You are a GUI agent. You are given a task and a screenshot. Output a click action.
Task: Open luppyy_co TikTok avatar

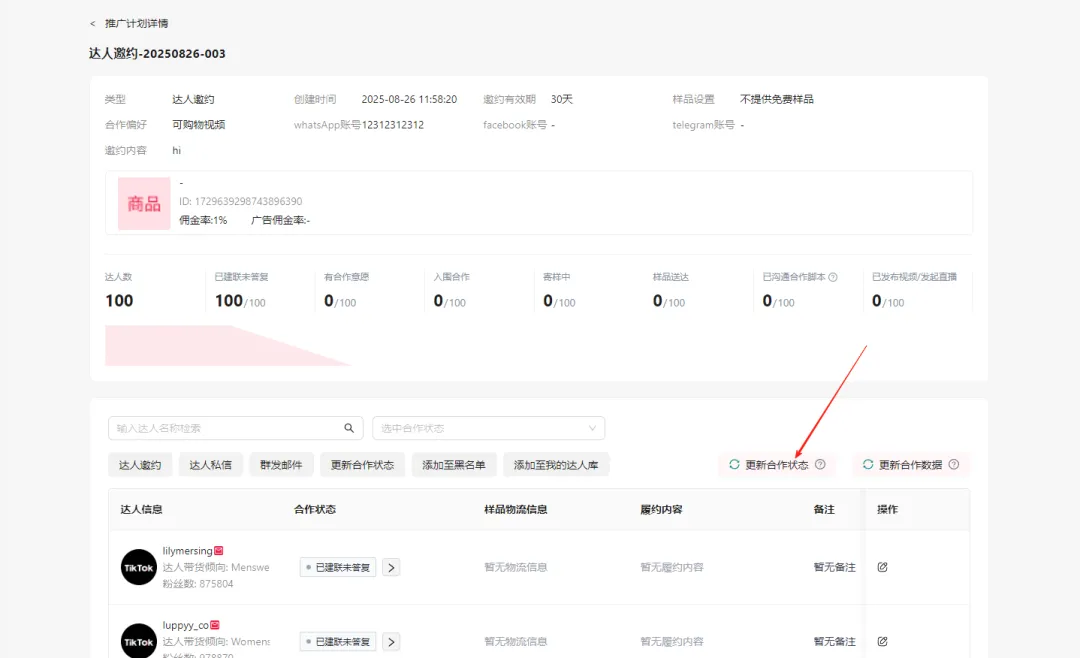[x=138, y=641]
